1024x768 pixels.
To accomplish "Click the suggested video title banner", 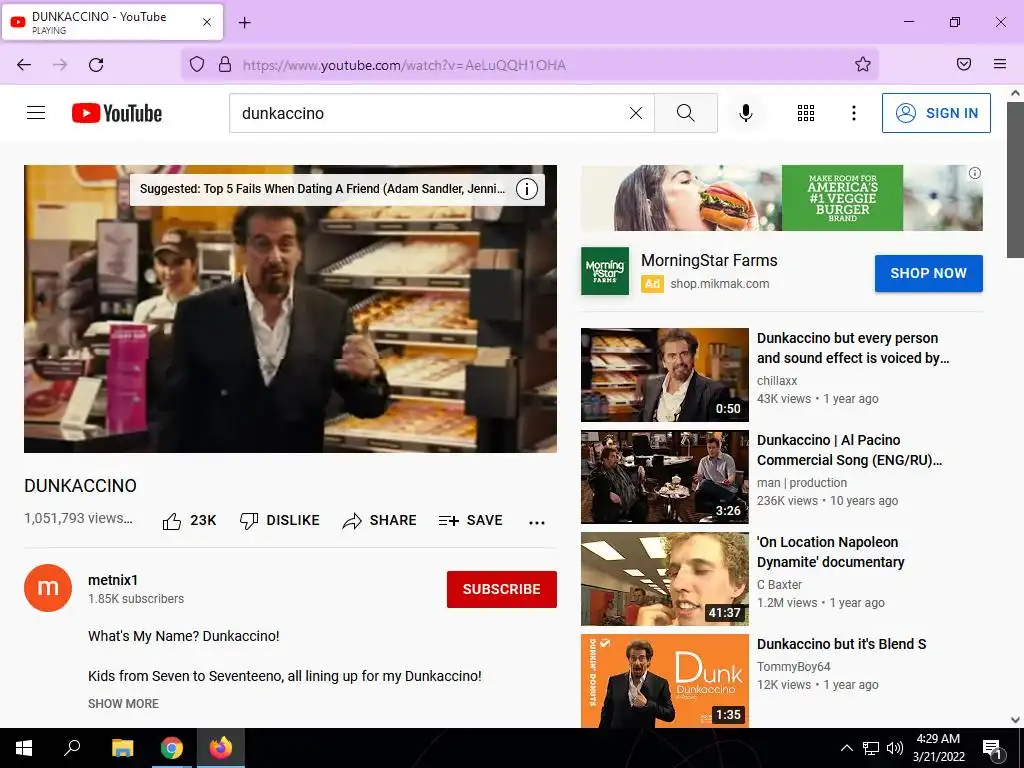I will coord(323,189).
